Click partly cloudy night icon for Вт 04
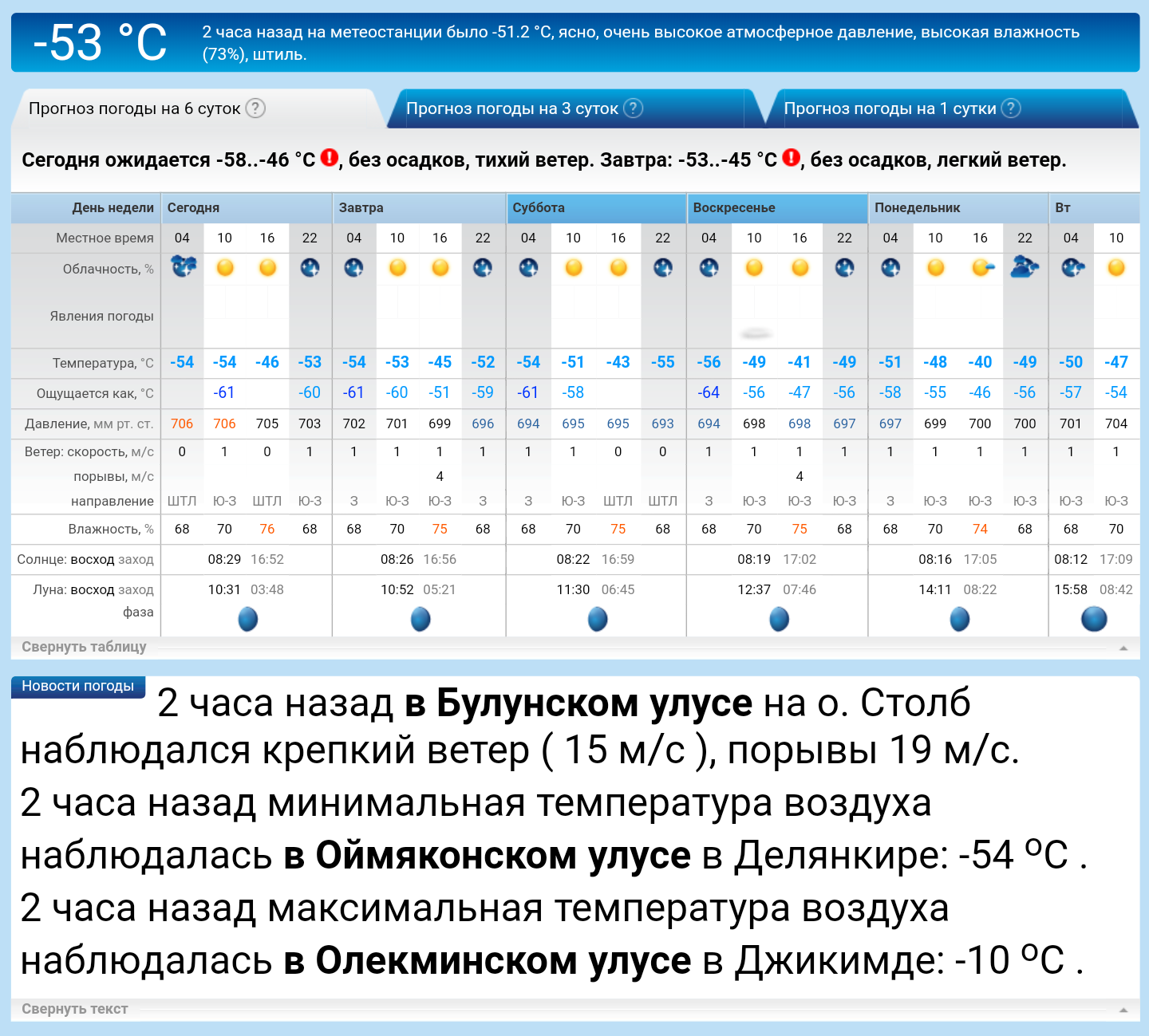Image resolution: width=1149 pixels, height=1036 pixels. pyautogui.click(x=1072, y=268)
